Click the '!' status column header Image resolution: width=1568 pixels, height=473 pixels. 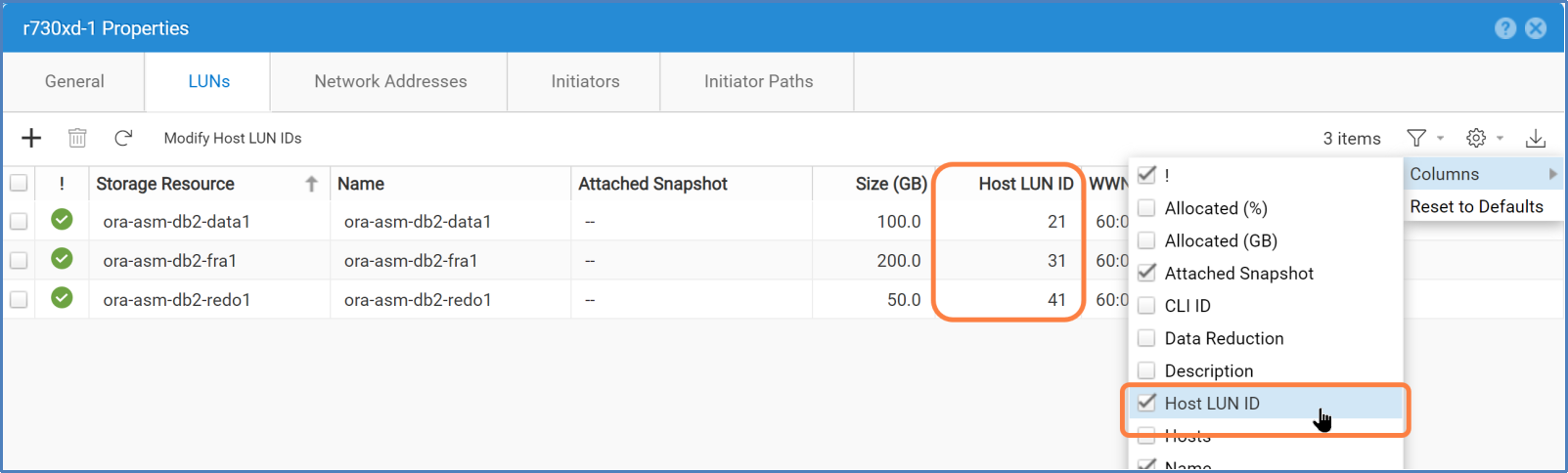pos(62,184)
